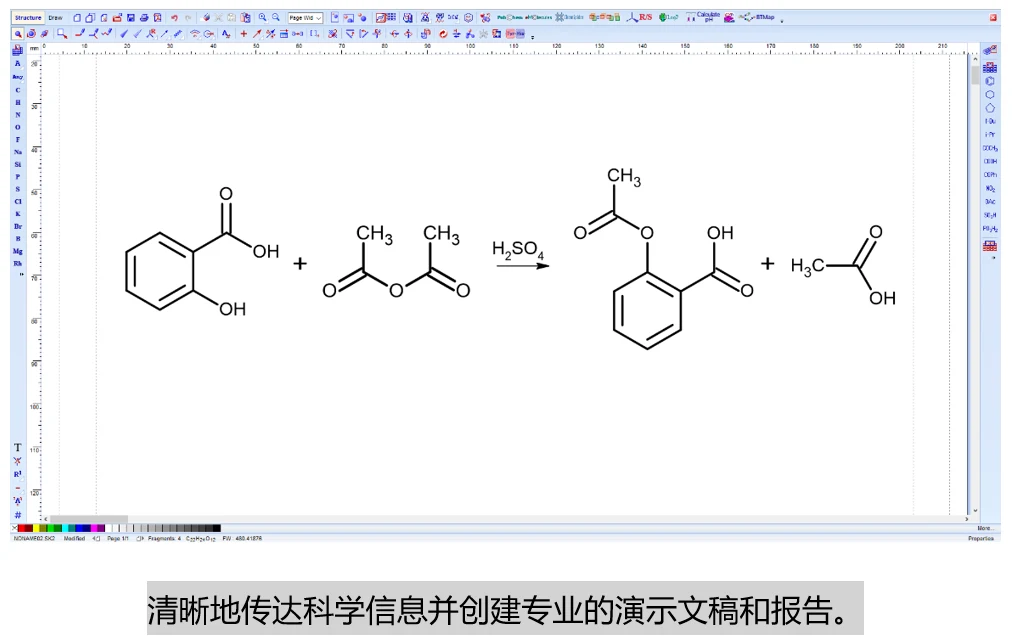Image resolution: width=1012 pixels, height=643 pixels.
Task: Select Magnesium (Mg) atom button
Action: tap(17, 251)
